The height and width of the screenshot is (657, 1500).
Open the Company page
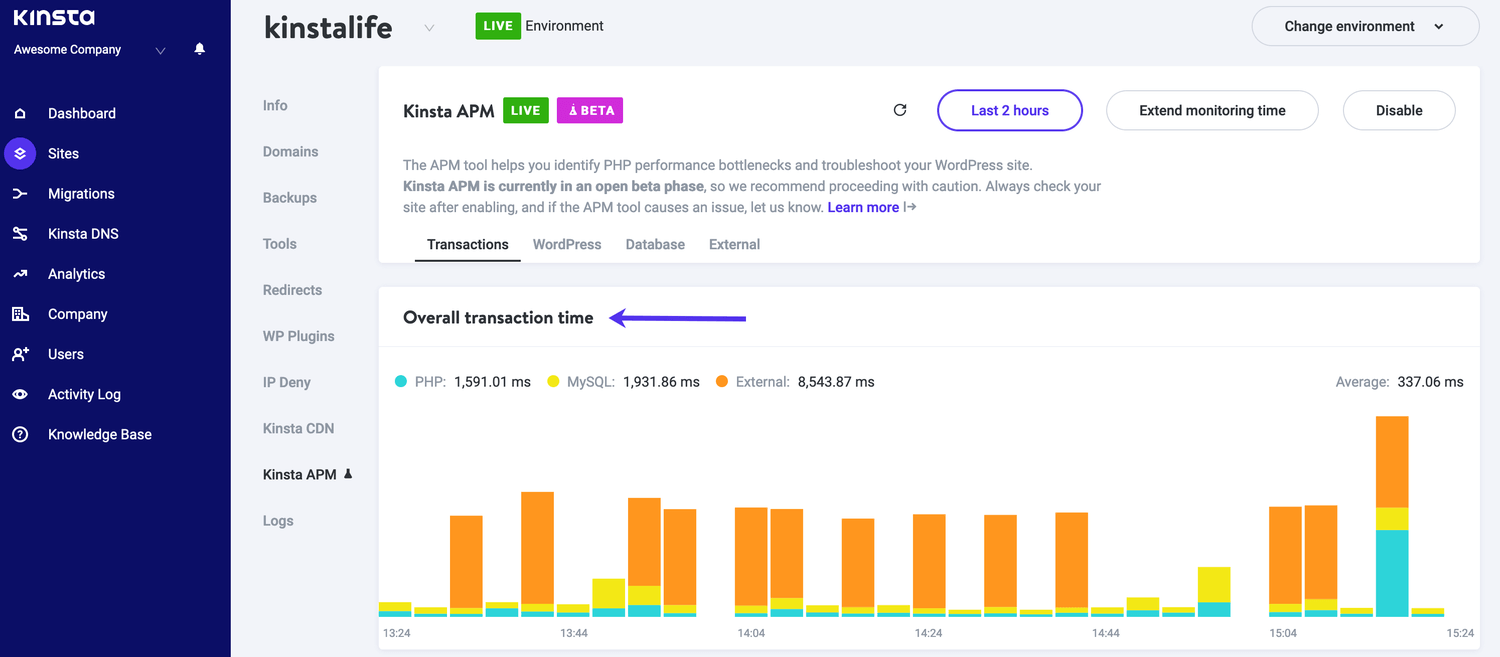point(77,314)
